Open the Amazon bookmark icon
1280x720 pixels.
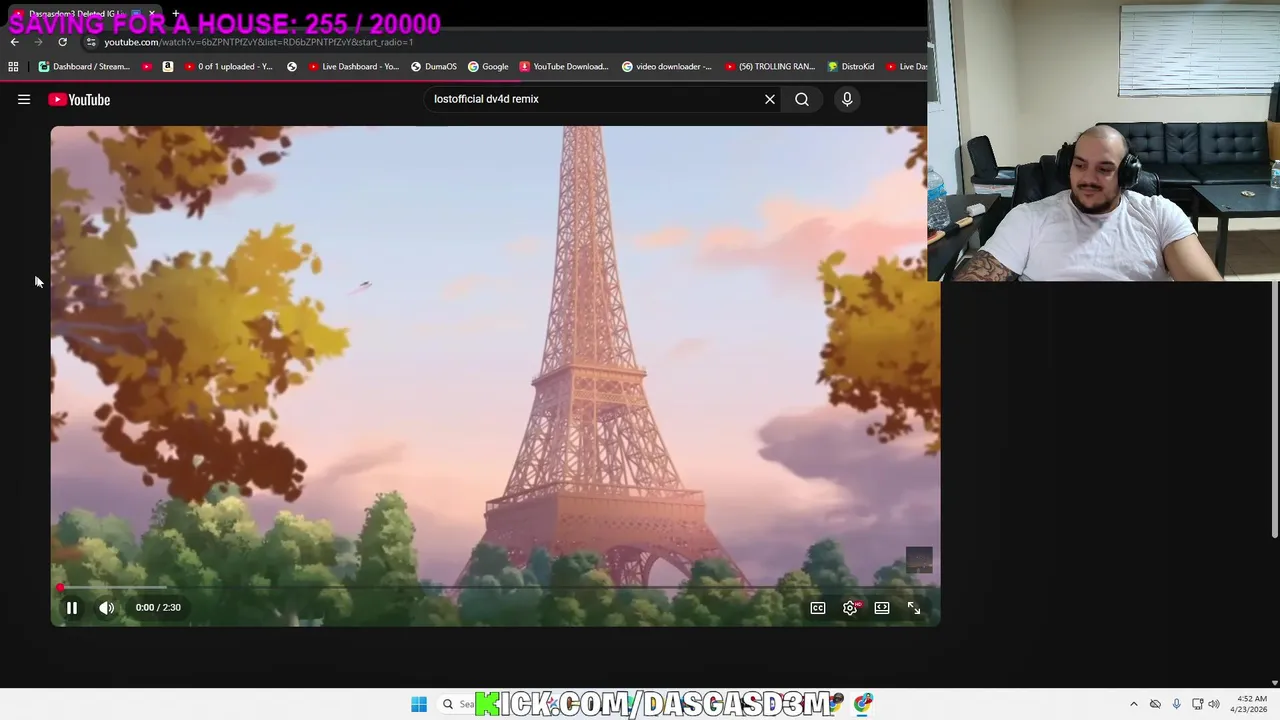[168, 67]
